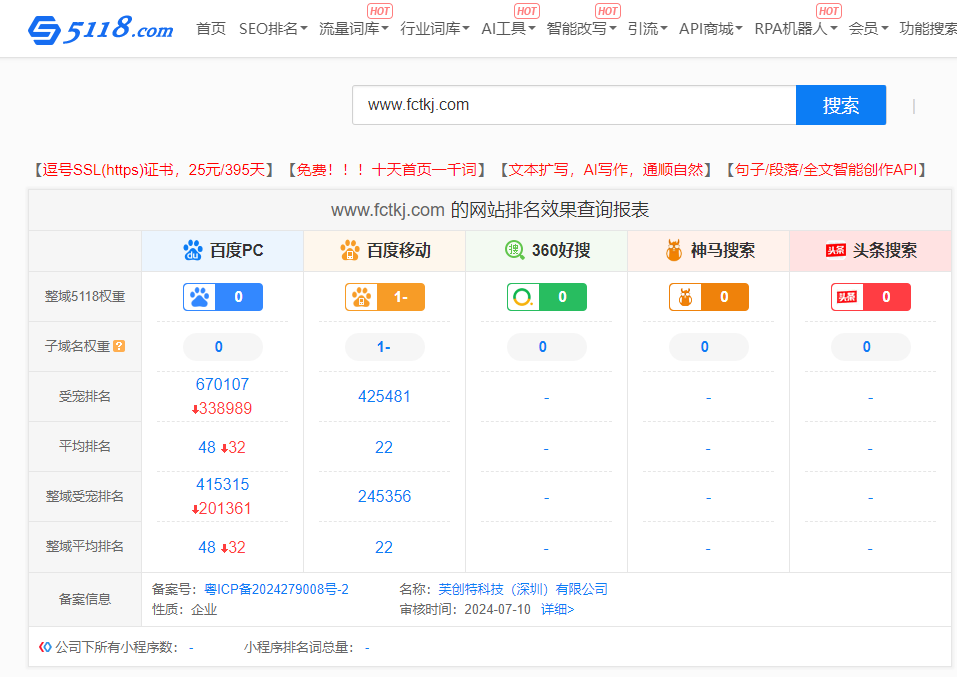This screenshot has height=677, width=957.
Task: Select the 百度PC column header
Action: pyautogui.click(x=223, y=251)
